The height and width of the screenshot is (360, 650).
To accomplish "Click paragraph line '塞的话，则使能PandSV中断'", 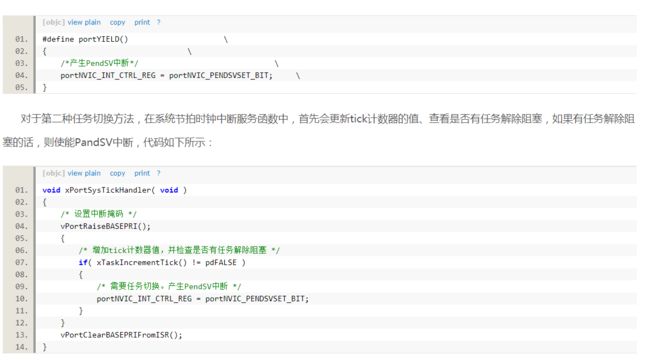I will tap(108, 143).
